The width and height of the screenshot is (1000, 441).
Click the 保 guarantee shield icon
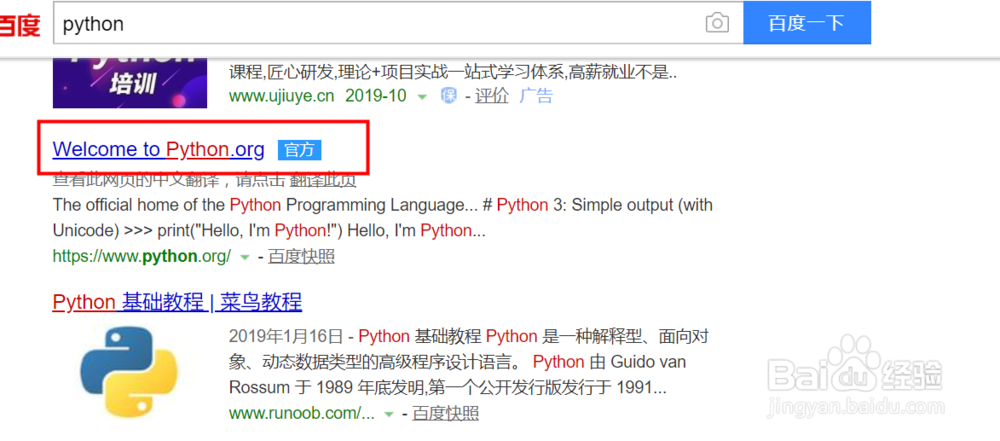[449, 96]
